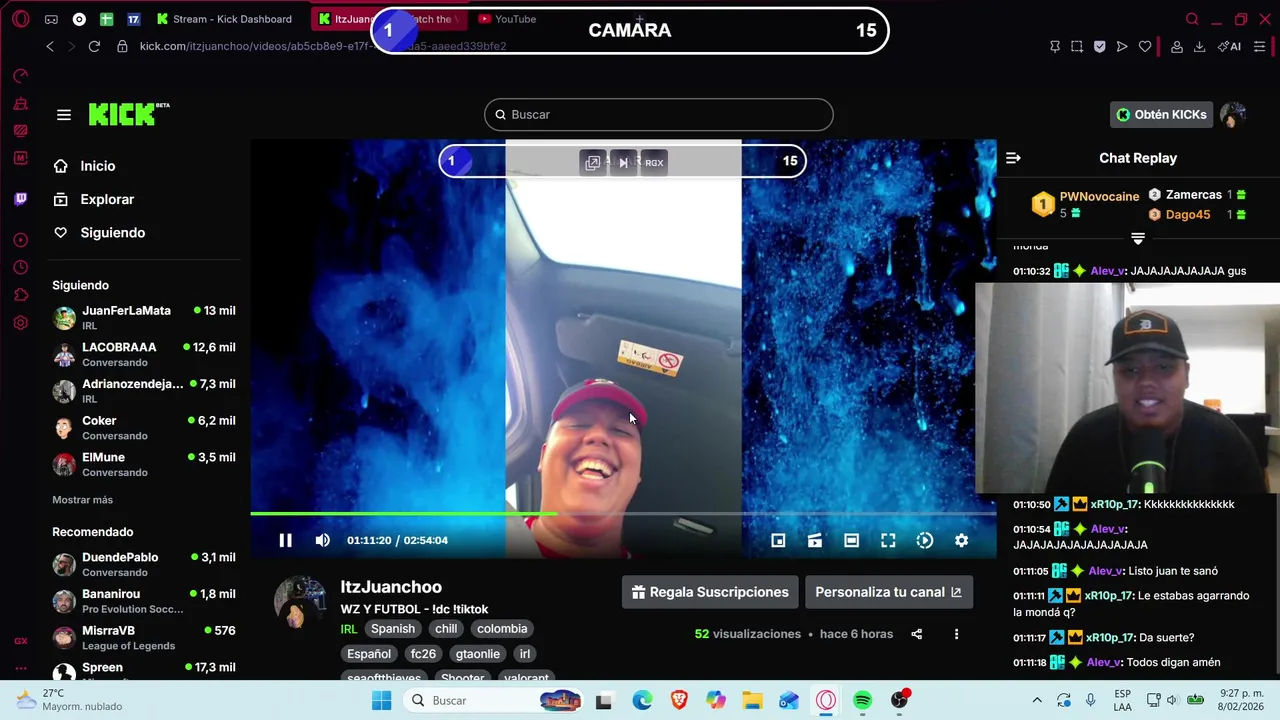This screenshot has width=1280, height=720.
Task: Expand followed list with Mostrar más
Action: click(82, 499)
